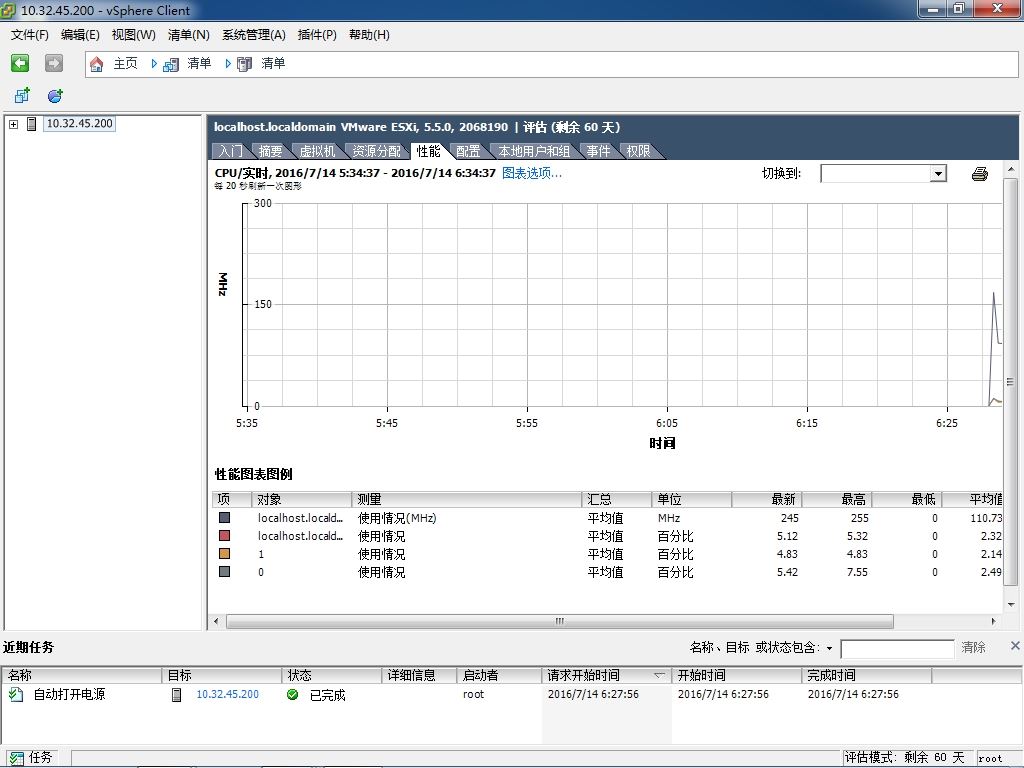The width and height of the screenshot is (1024, 768).
Task: Click the 主页 breadcrumb label
Action: pyautogui.click(x=125, y=63)
